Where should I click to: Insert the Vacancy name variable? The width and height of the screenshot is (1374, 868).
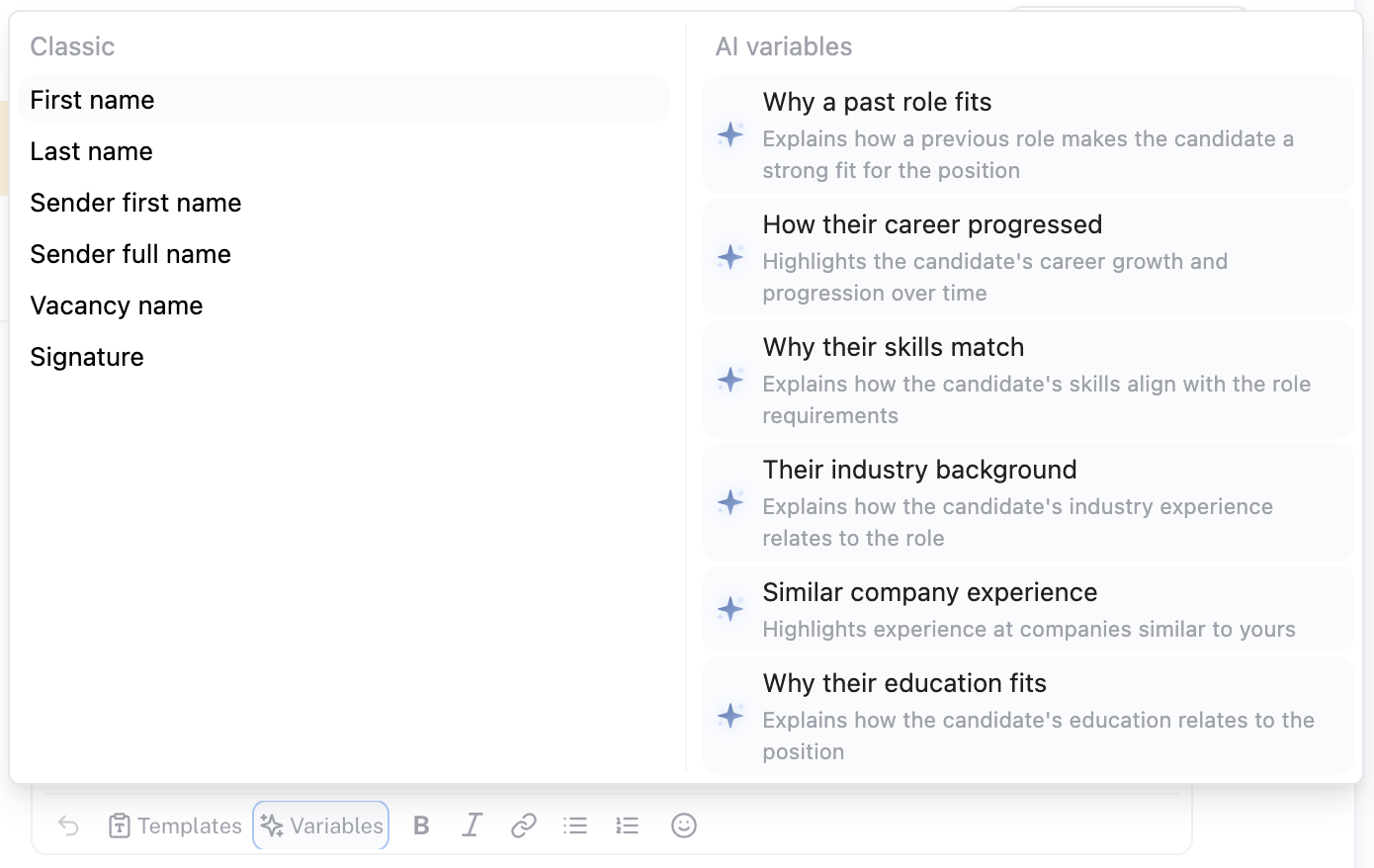[344, 305]
